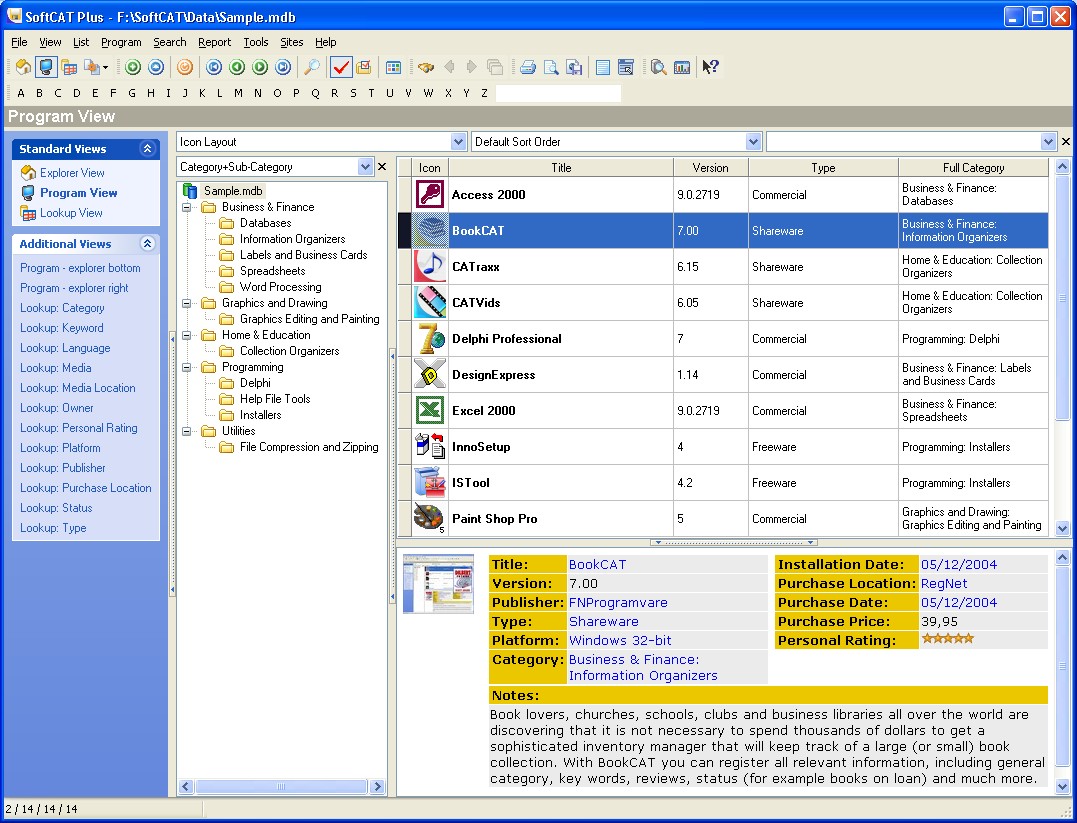Go to last record with blue arrow icon
This screenshot has width=1077, height=823.
click(283, 67)
